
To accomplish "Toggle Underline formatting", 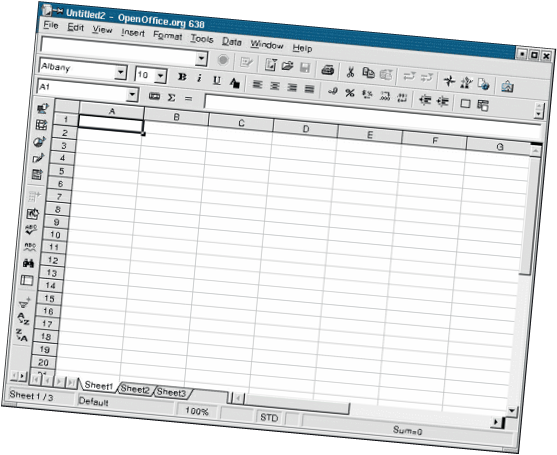I will click(217, 80).
